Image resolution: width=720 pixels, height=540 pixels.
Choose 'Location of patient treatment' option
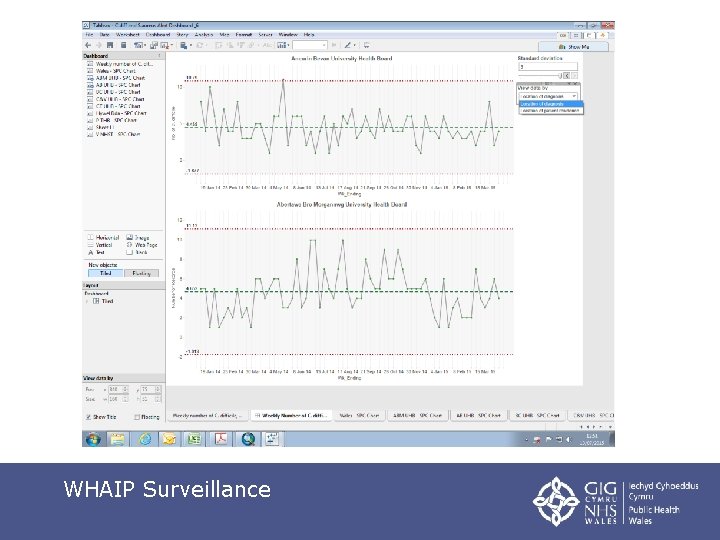pyautogui.click(x=551, y=111)
